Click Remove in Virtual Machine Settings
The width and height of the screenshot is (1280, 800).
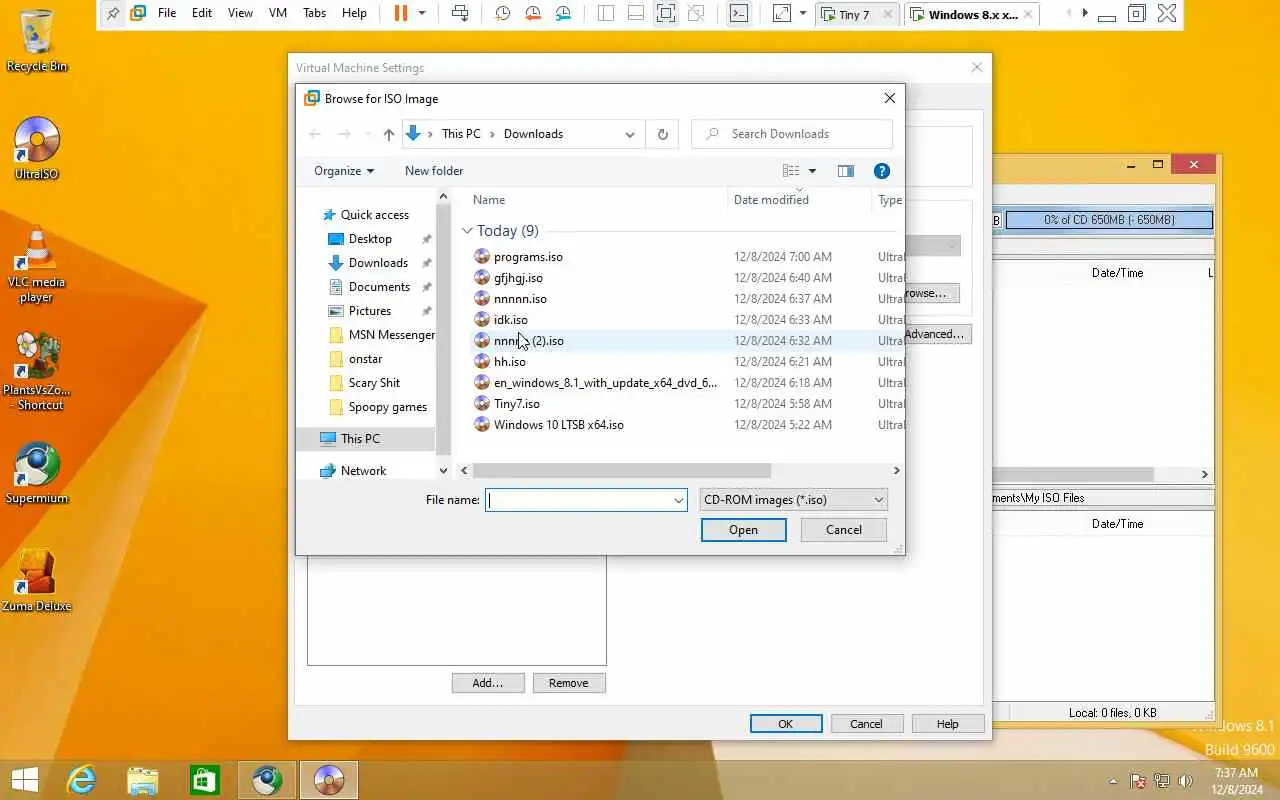pos(568,683)
